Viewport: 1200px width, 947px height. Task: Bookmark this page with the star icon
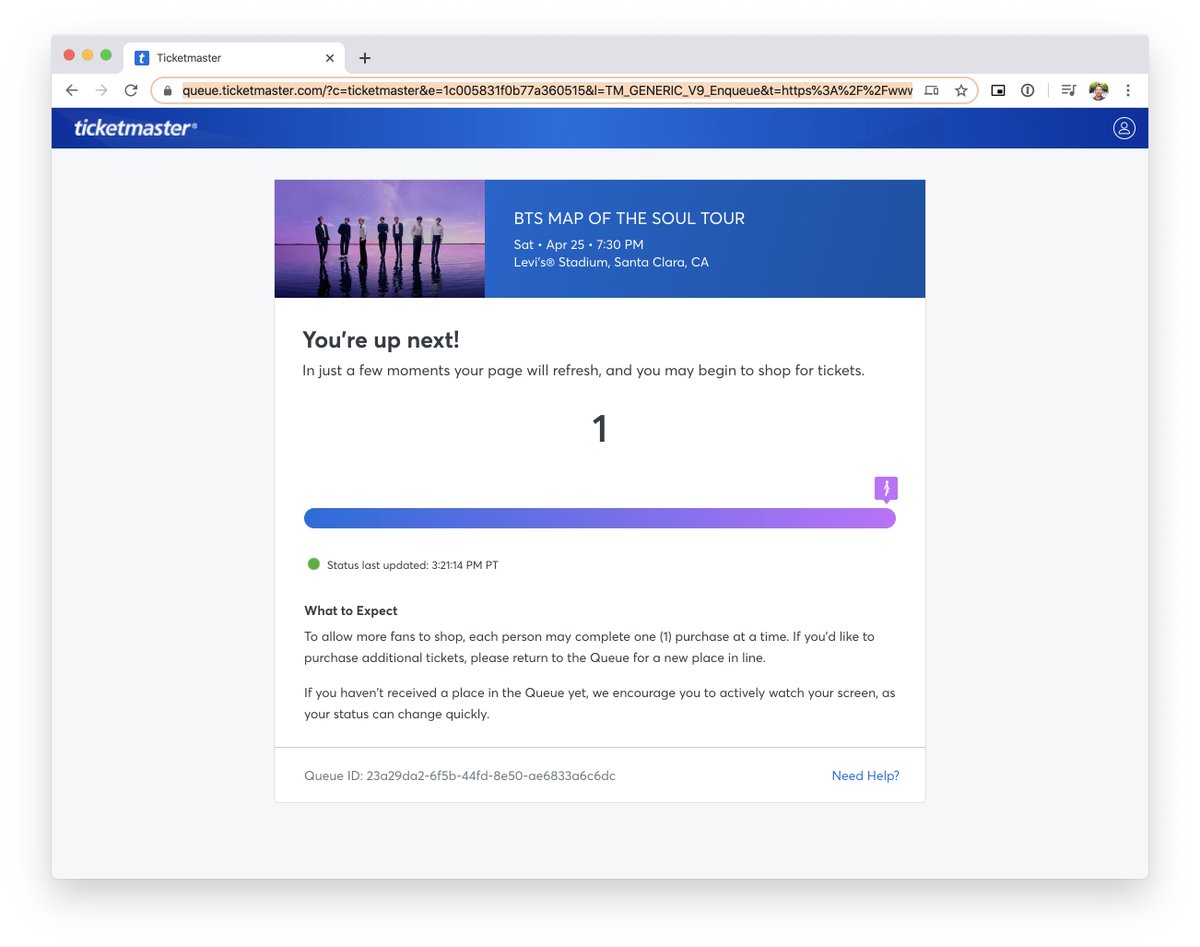tap(961, 90)
